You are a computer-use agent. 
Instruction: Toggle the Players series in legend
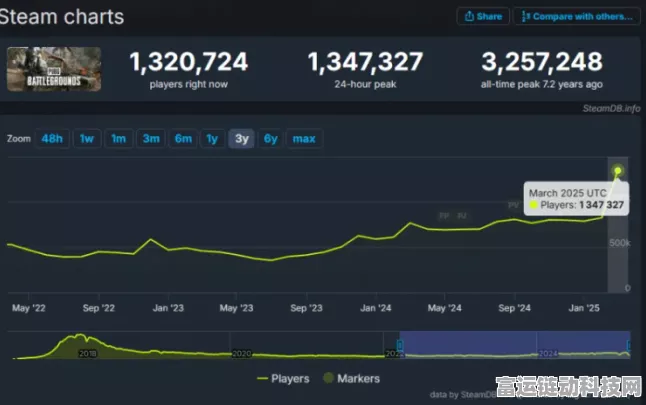283,378
